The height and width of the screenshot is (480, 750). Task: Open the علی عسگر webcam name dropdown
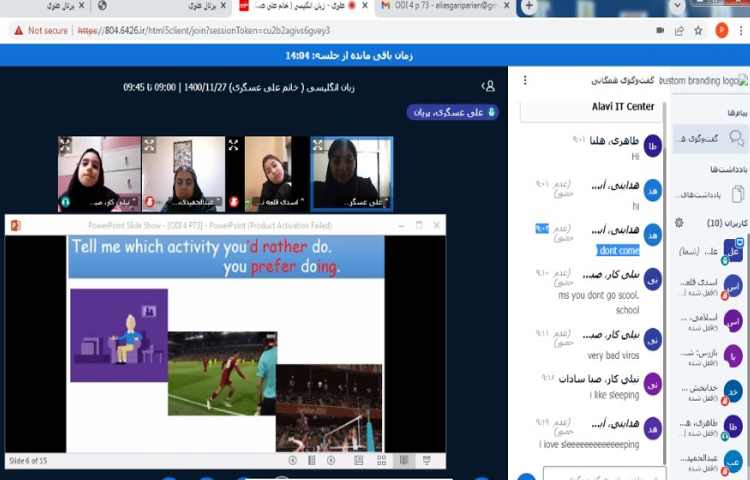pyautogui.click(x=365, y=203)
